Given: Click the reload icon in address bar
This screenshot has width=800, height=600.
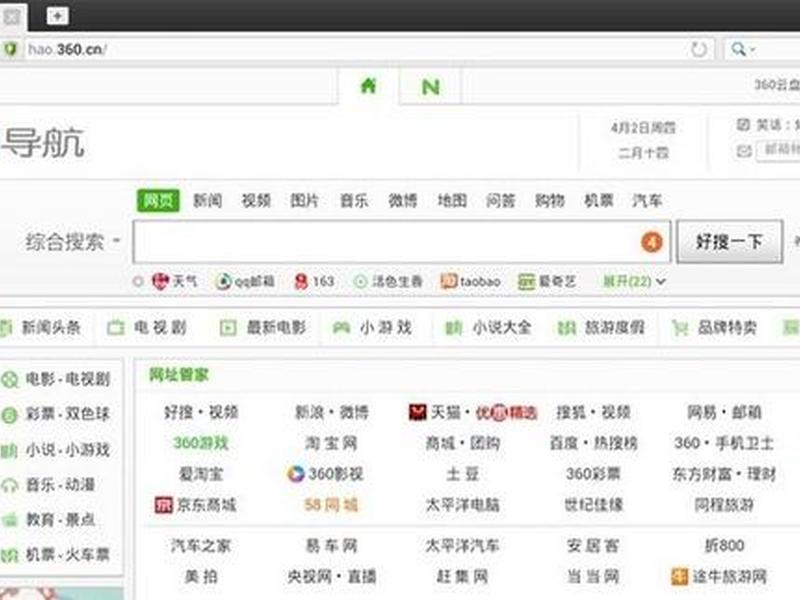Looking at the screenshot, I should point(698,49).
